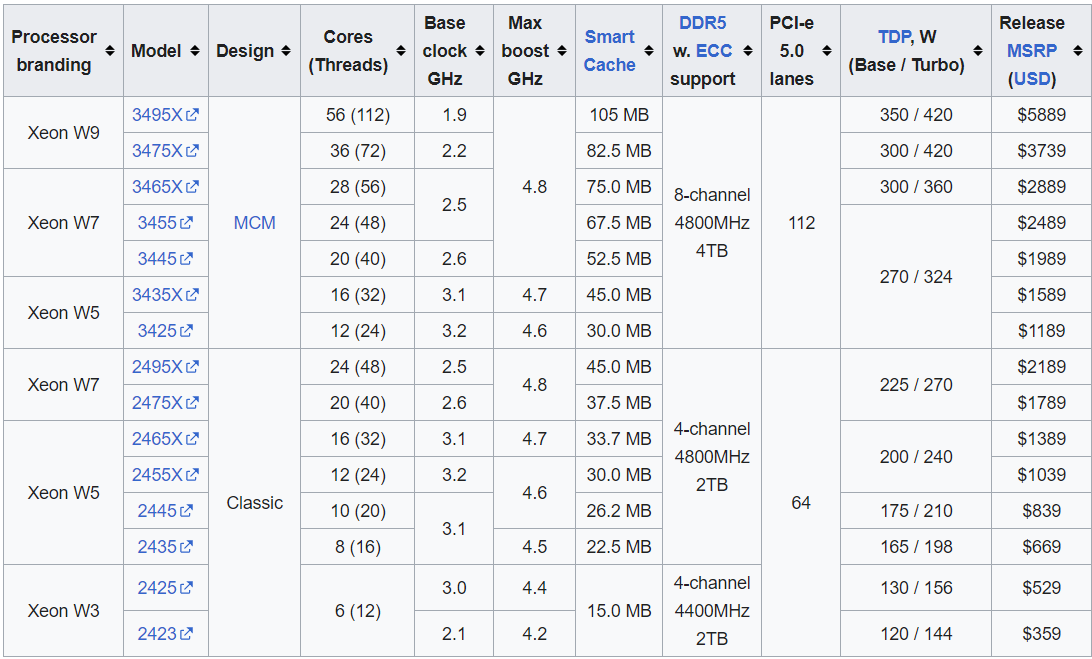Select the 8 (16) cores cell
1092x659 pixels.
pos(357,547)
